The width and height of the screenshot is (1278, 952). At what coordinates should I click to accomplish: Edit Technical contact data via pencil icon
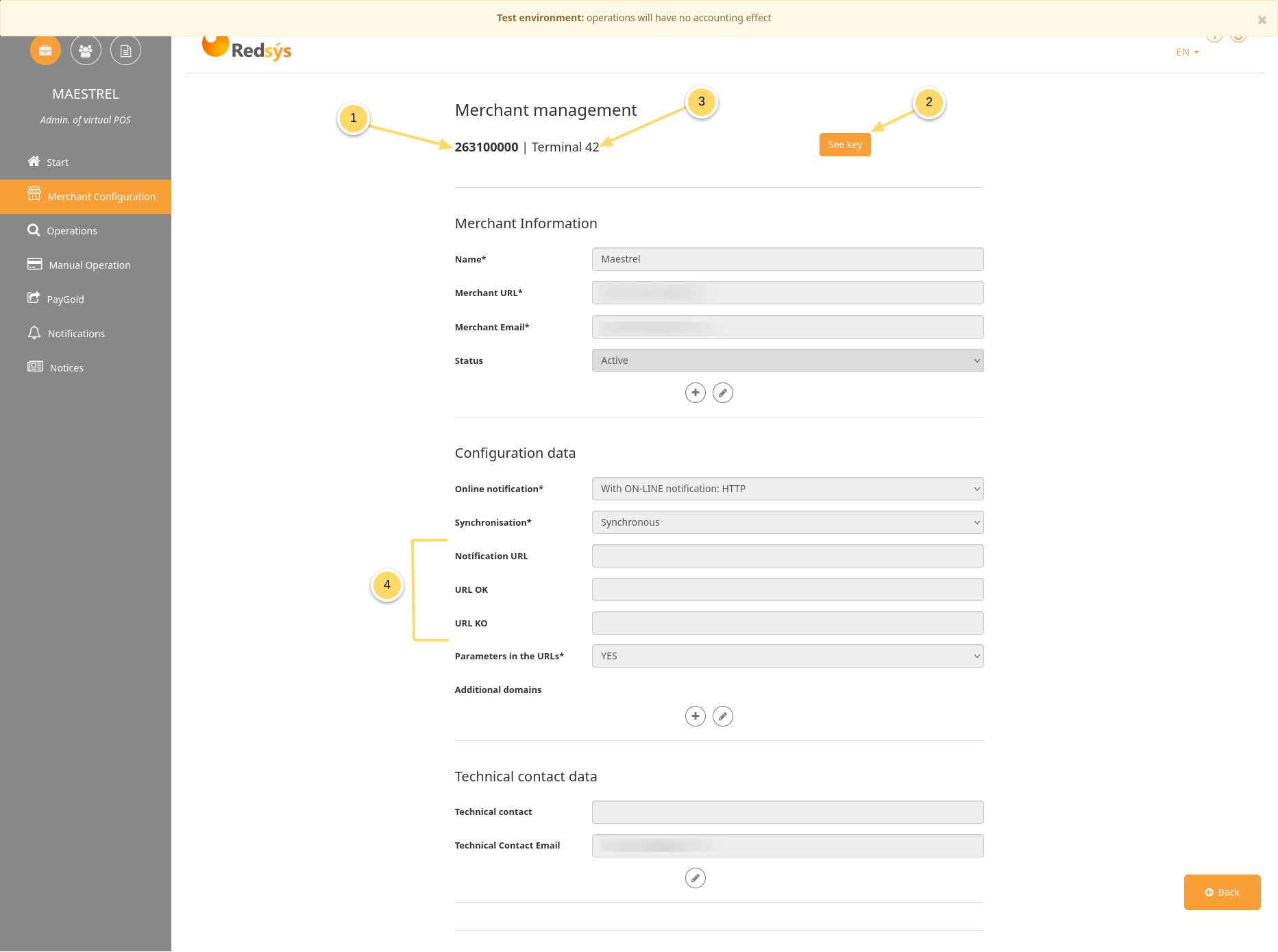click(695, 878)
